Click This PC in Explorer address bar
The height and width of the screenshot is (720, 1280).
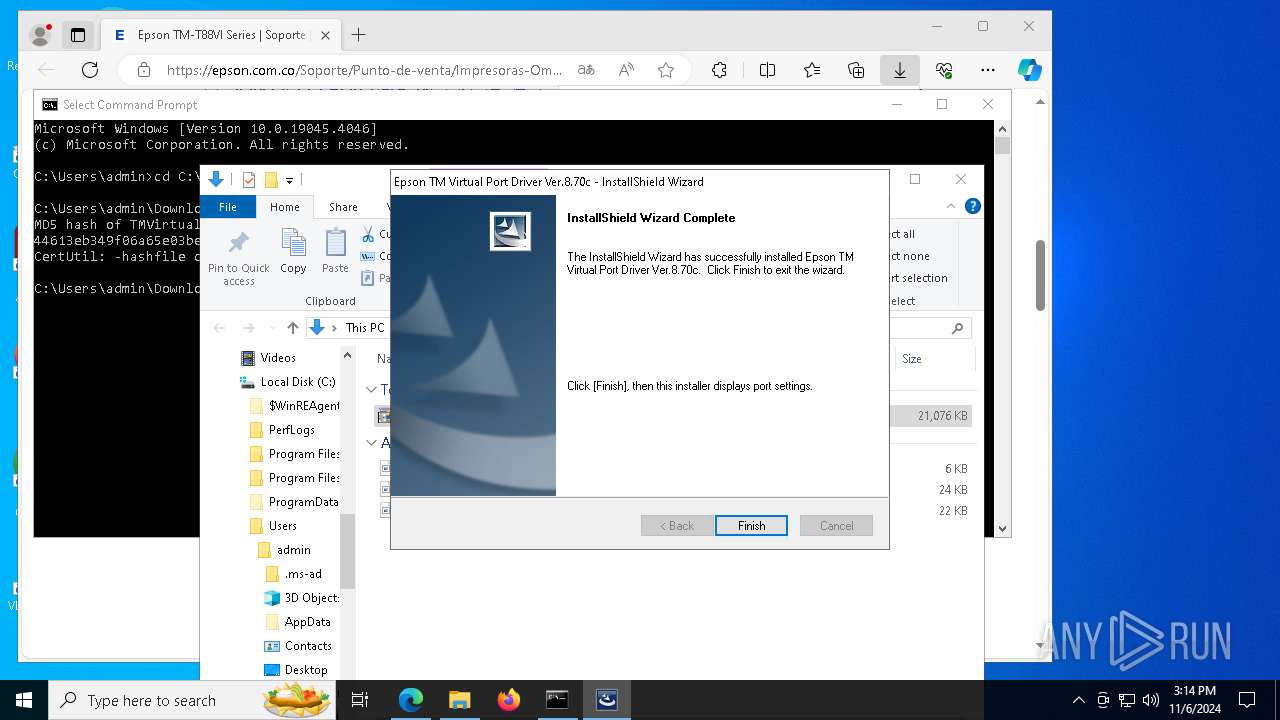coord(364,328)
